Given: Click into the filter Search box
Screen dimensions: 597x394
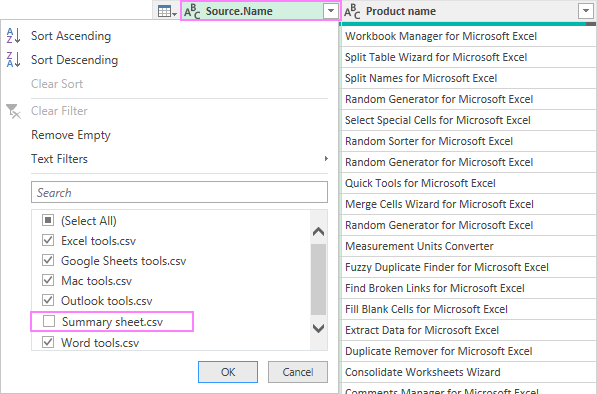Looking at the screenshot, I should (x=179, y=192).
